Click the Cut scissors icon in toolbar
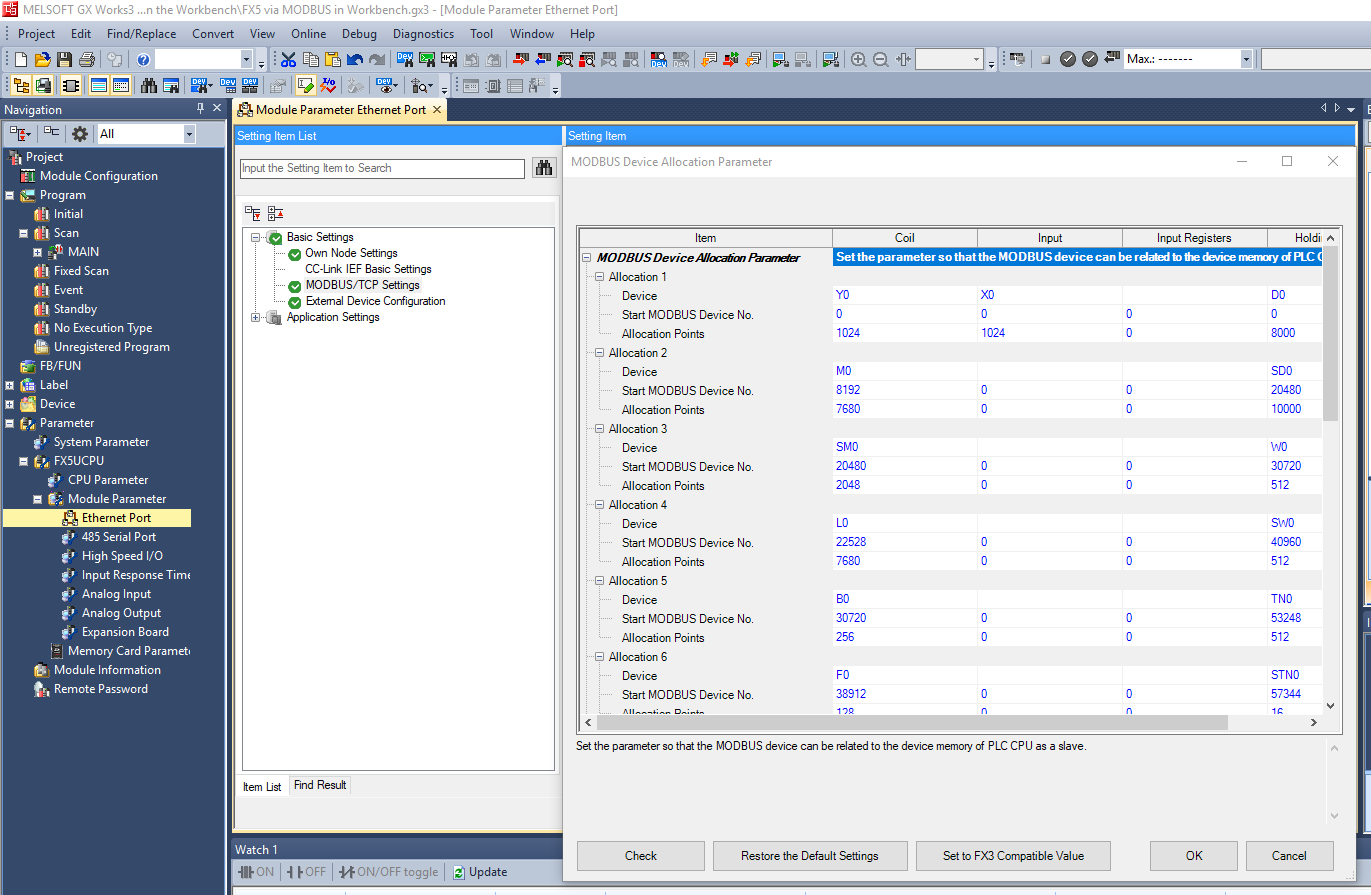This screenshot has height=895, width=1371. (x=288, y=60)
